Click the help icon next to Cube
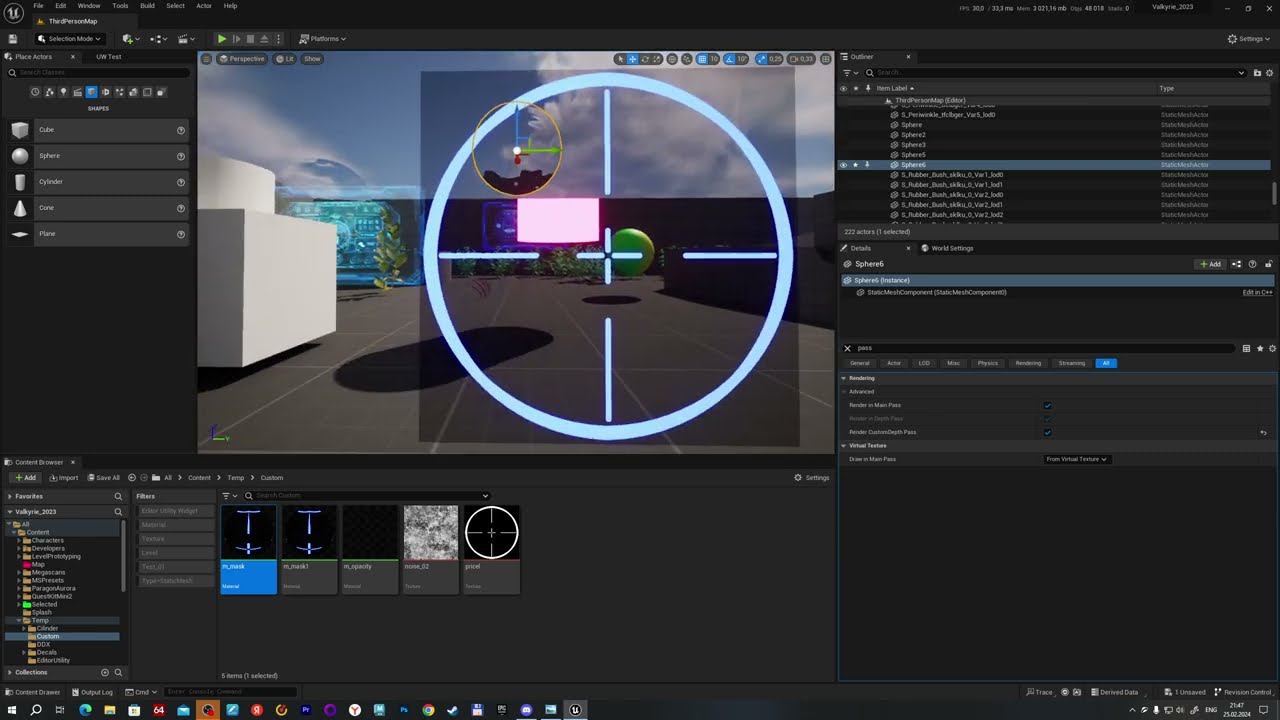1280x720 pixels. (x=181, y=130)
